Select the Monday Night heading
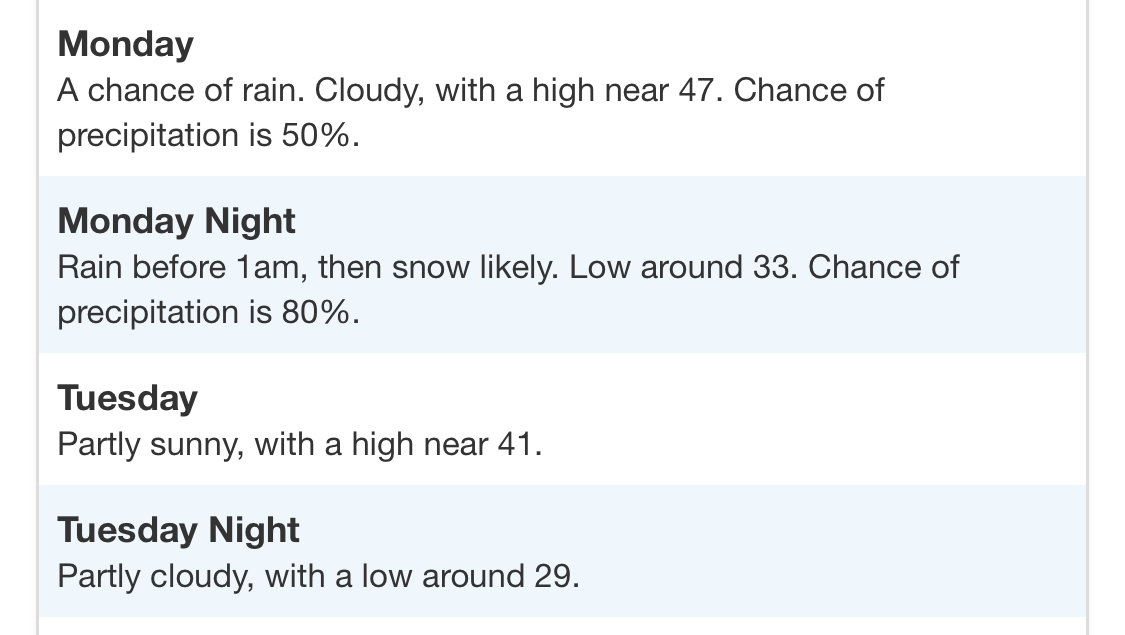 click(x=176, y=221)
